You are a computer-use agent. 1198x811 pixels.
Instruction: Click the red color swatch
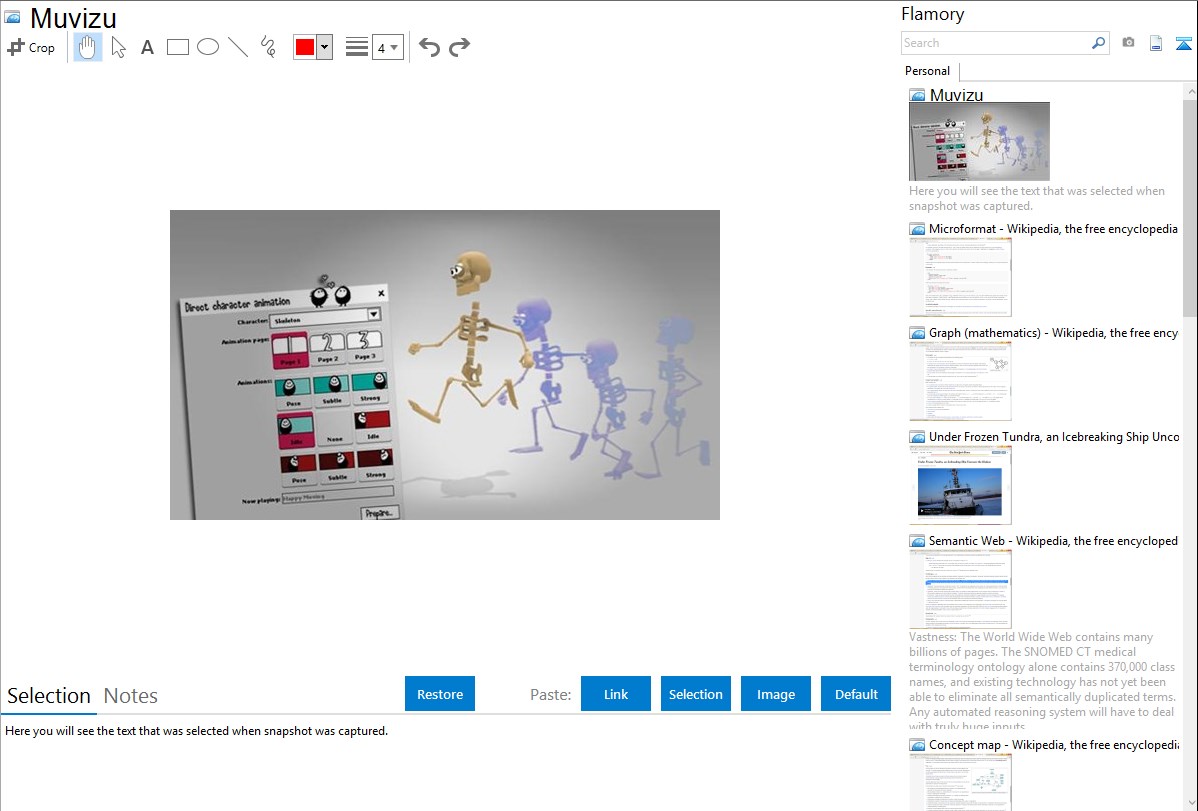pyautogui.click(x=305, y=47)
